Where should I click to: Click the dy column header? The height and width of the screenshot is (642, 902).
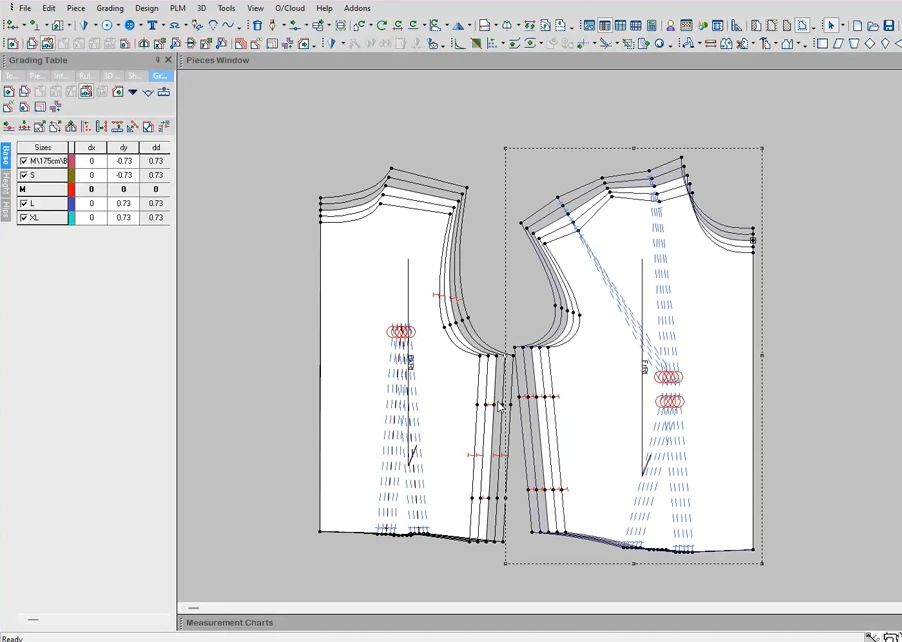click(123, 147)
